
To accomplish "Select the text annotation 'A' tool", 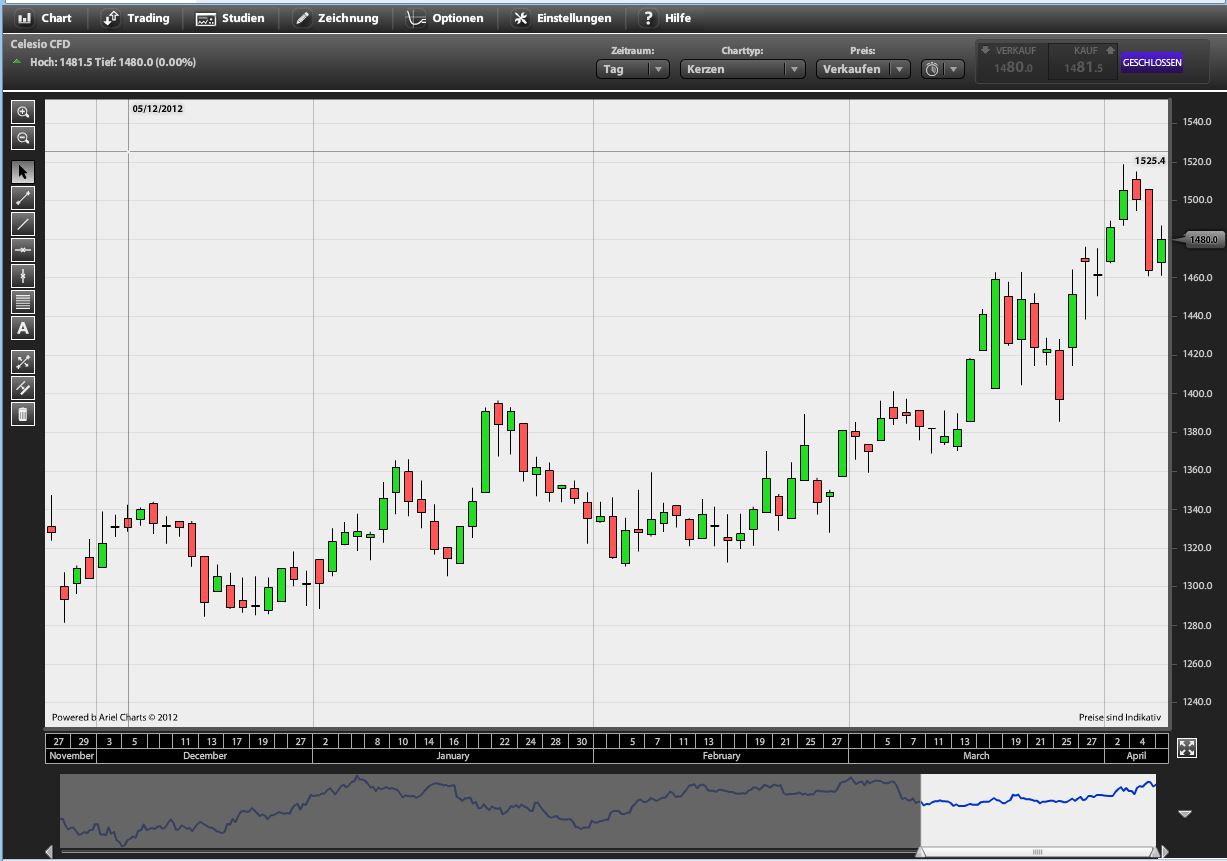I will coord(23,328).
